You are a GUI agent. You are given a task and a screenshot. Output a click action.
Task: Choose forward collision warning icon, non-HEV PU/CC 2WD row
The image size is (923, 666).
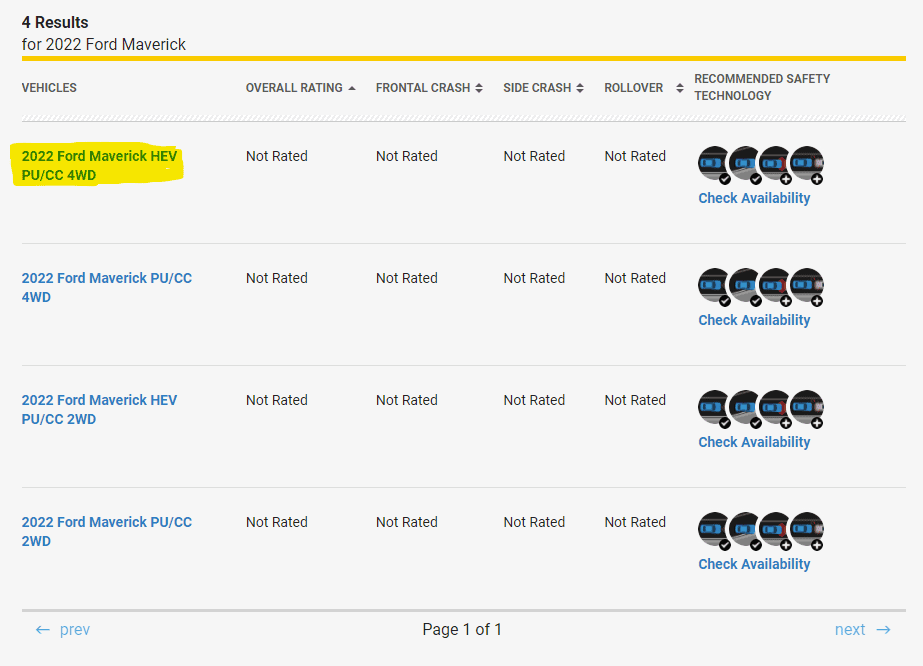(714, 529)
